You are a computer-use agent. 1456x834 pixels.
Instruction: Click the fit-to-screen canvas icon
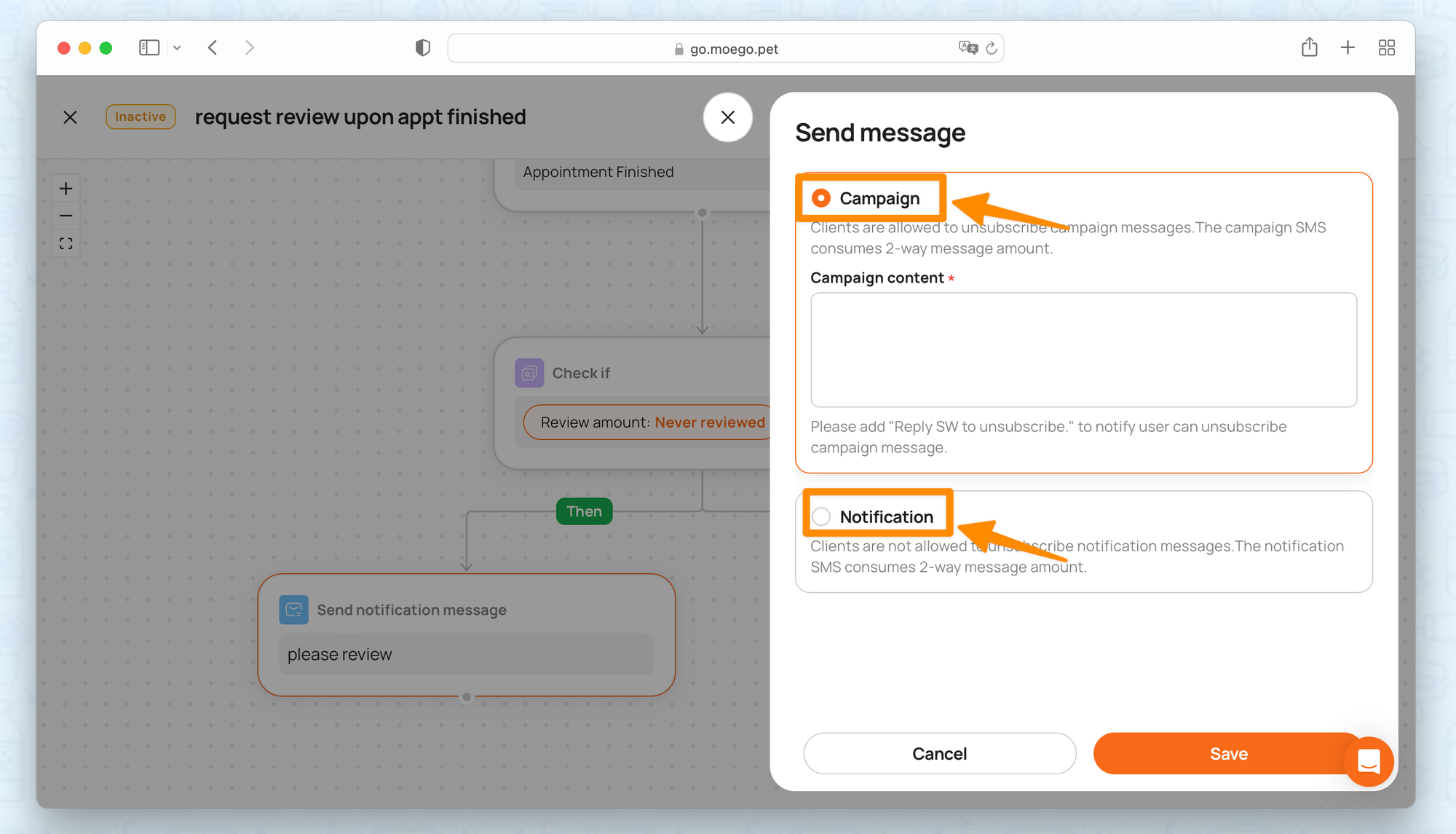(x=66, y=243)
